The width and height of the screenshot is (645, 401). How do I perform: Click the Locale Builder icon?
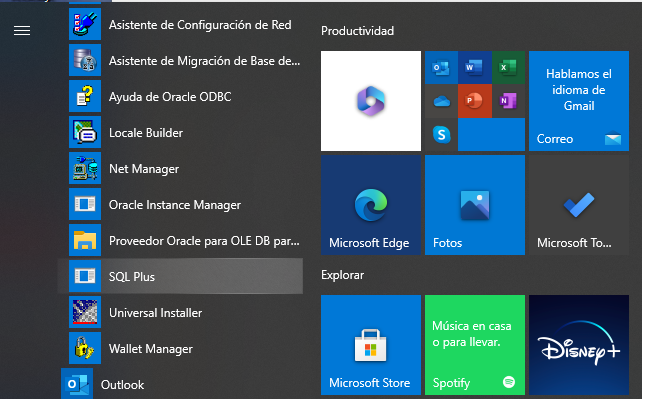point(85,132)
